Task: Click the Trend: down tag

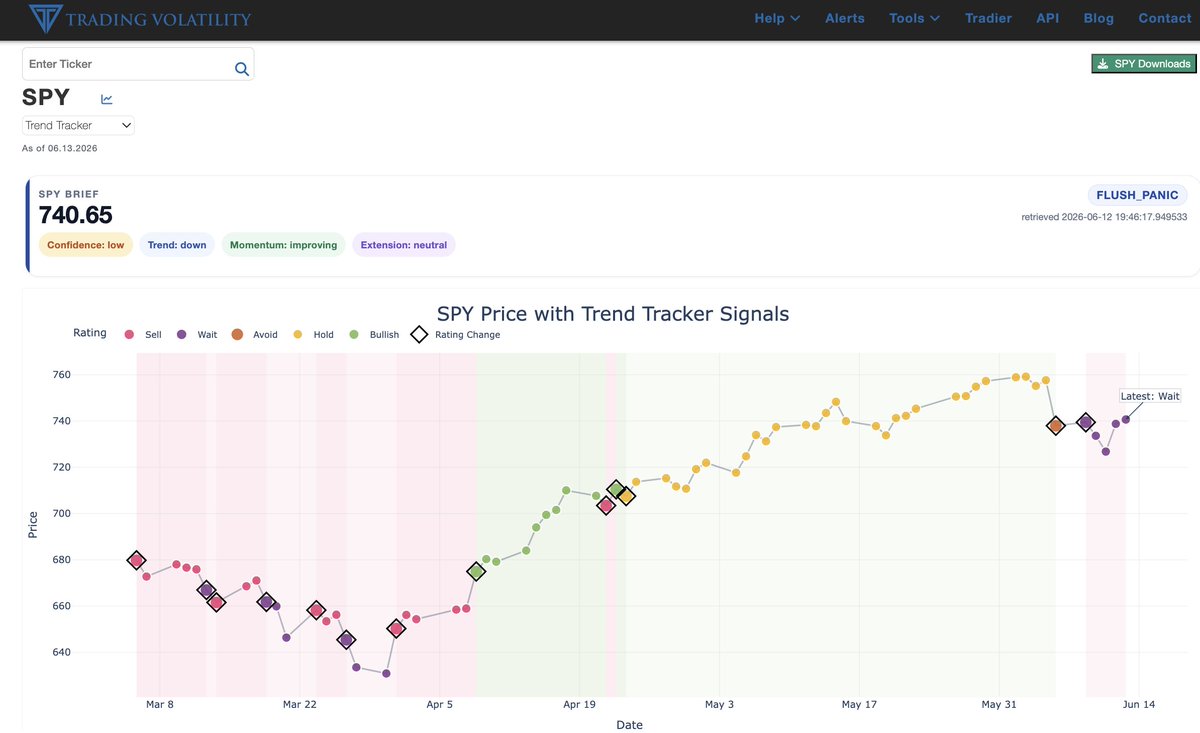Action: click(177, 245)
